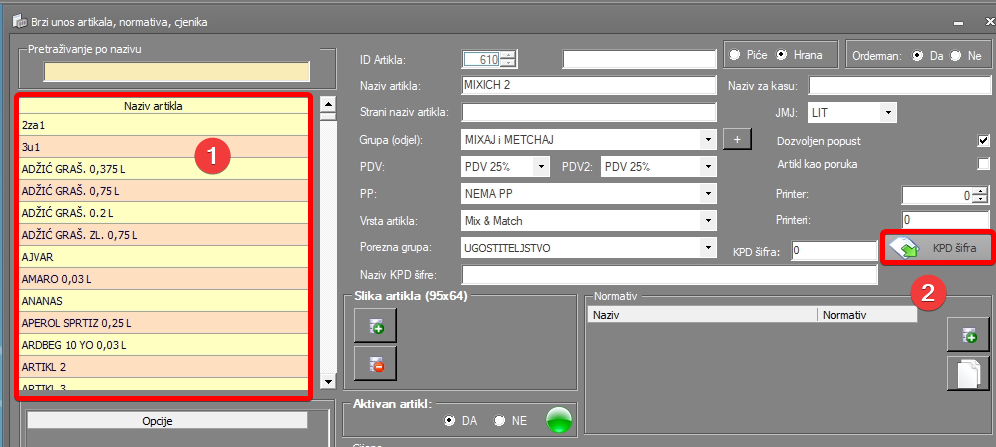
Task: Click the remove image icon under Slika artikla
Action: click(x=376, y=363)
